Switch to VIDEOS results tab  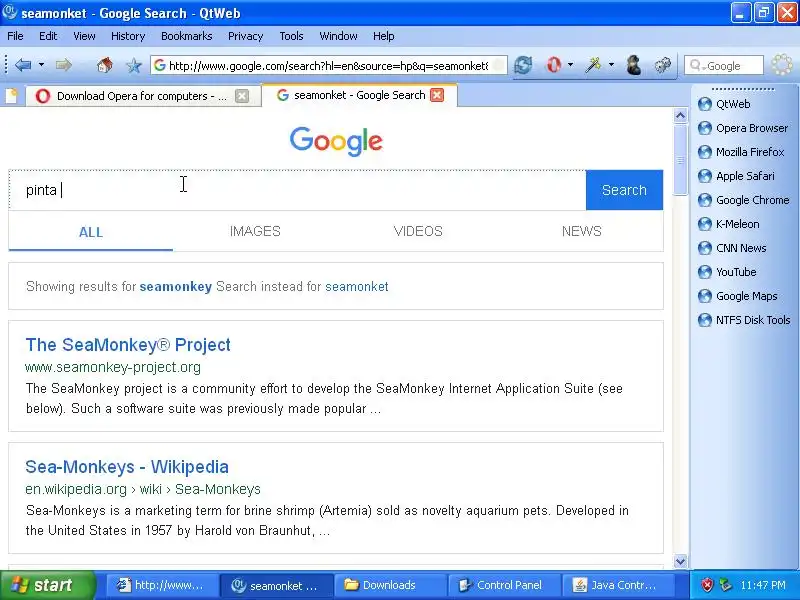tap(418, 231)
